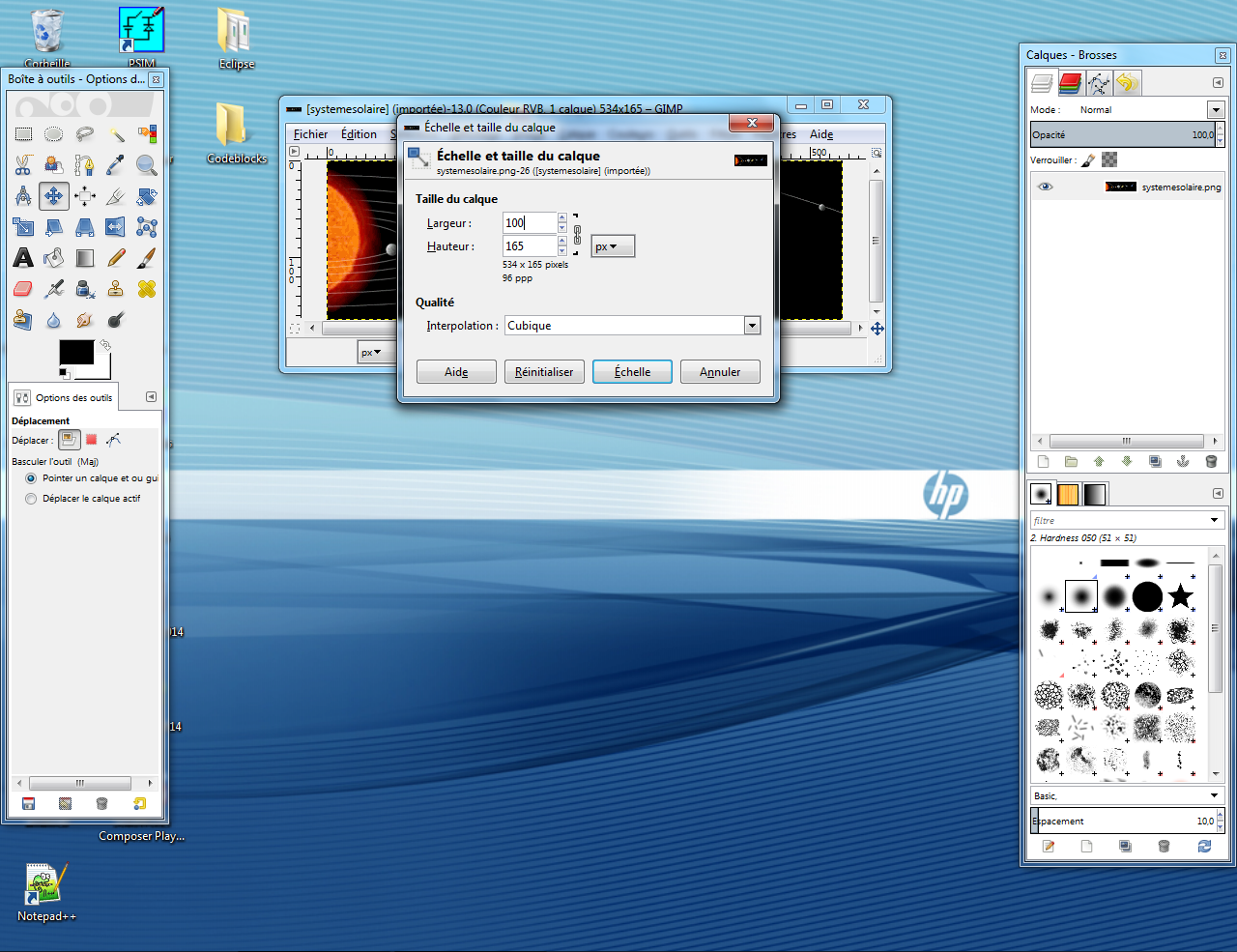Select the Scale tool in toolbox

point(23,227)
